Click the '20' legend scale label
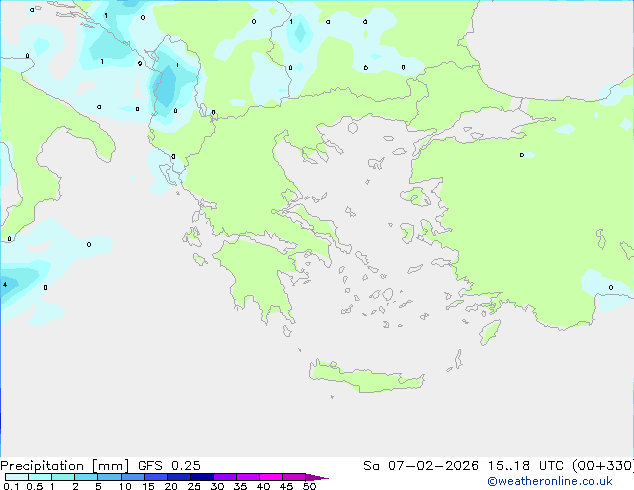 [171, 486]
